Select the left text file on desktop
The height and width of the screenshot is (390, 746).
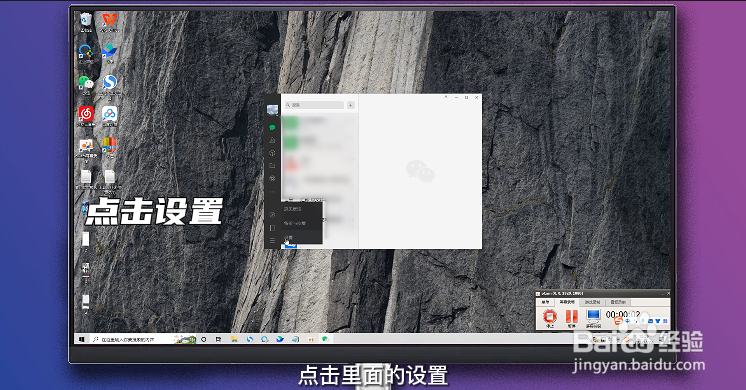86,179
